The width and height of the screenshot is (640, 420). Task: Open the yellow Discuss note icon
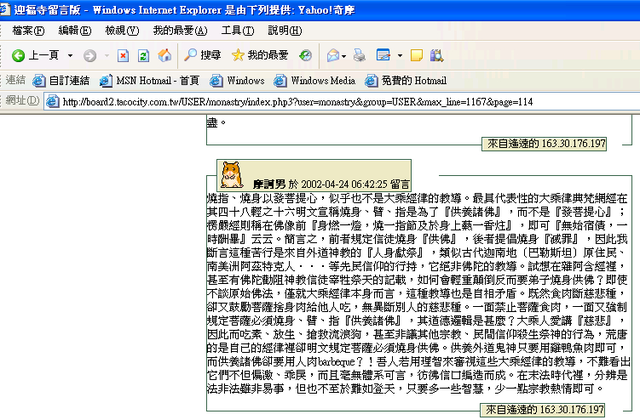tap(416, 55)
